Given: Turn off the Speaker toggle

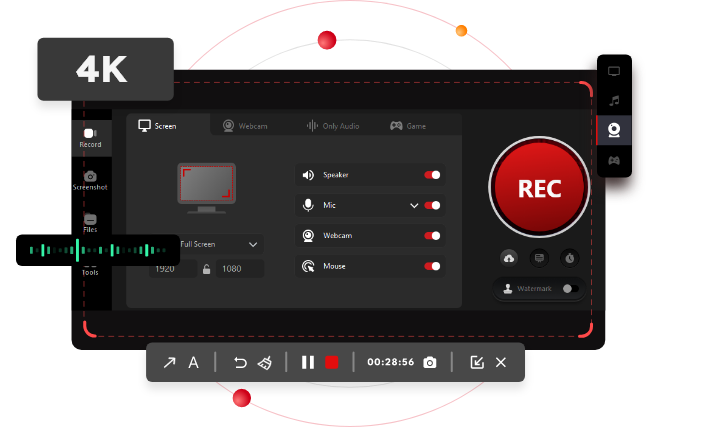Looking at the screenshot, I should tap(432, 175).
